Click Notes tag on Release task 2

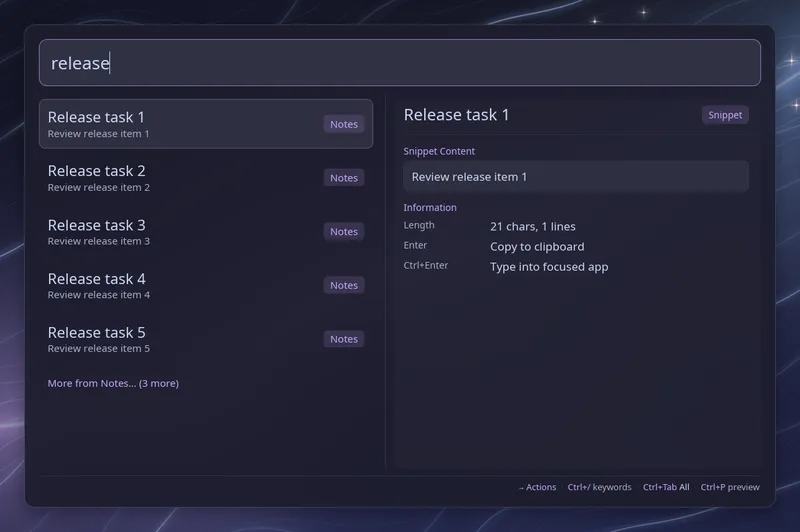pyautogui.click(x=344, y=178)
